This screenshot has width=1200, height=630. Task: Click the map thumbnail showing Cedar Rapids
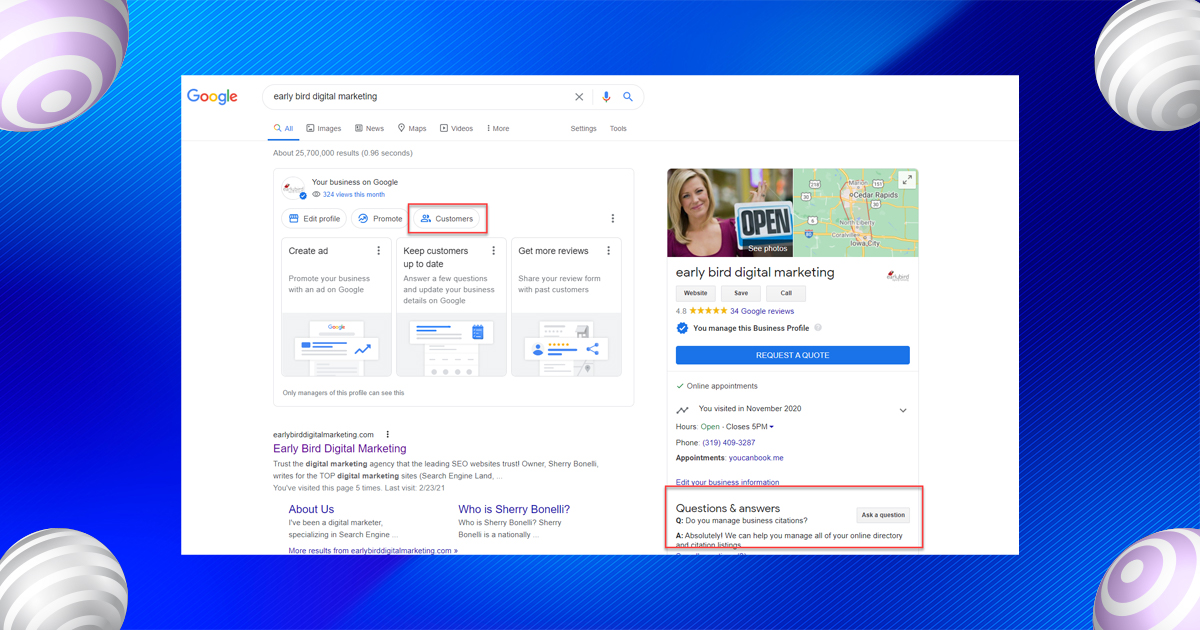(856, 213)
